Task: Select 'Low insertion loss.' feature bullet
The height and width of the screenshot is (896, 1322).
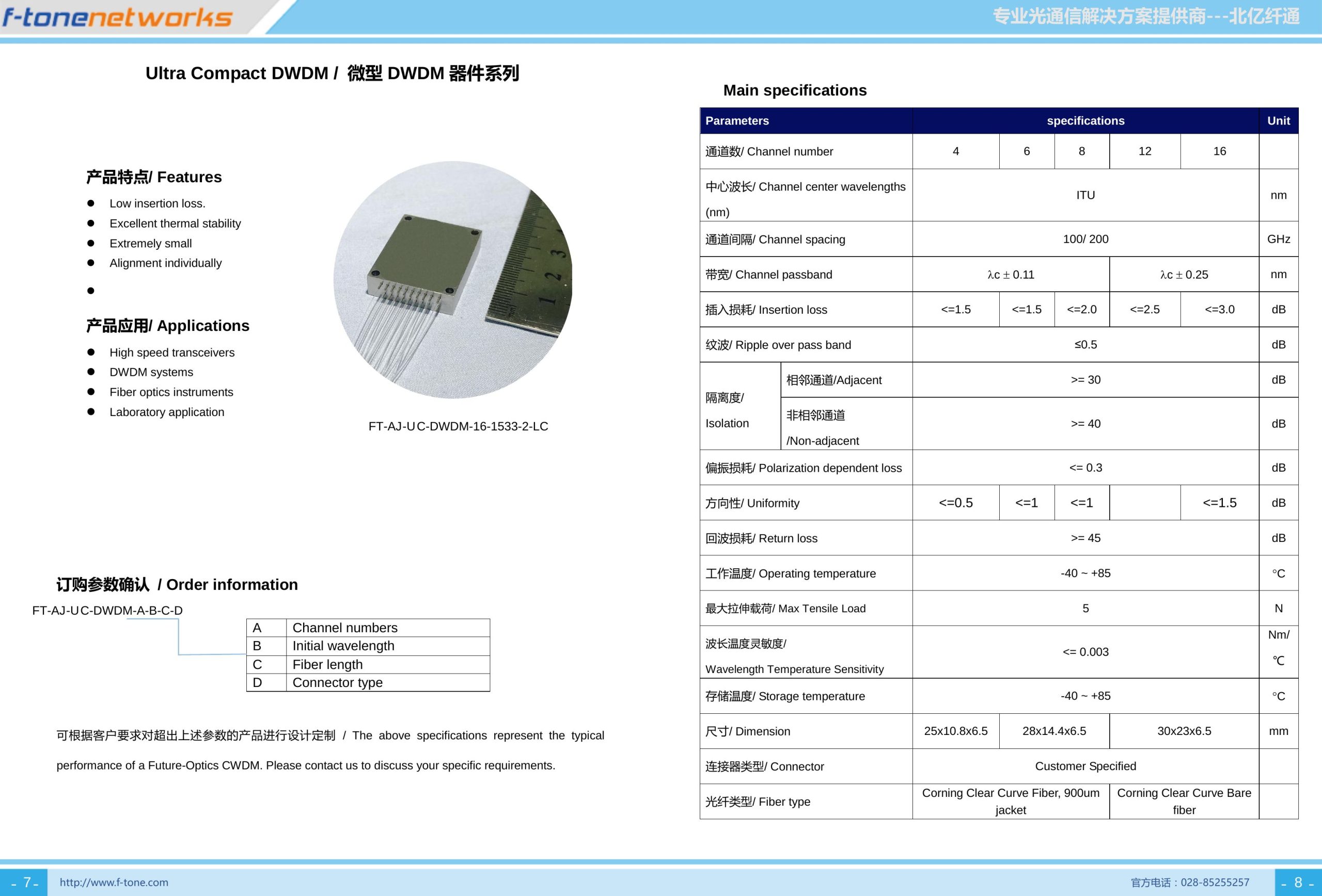Action: pyautogui.click(x=158, y=203)
